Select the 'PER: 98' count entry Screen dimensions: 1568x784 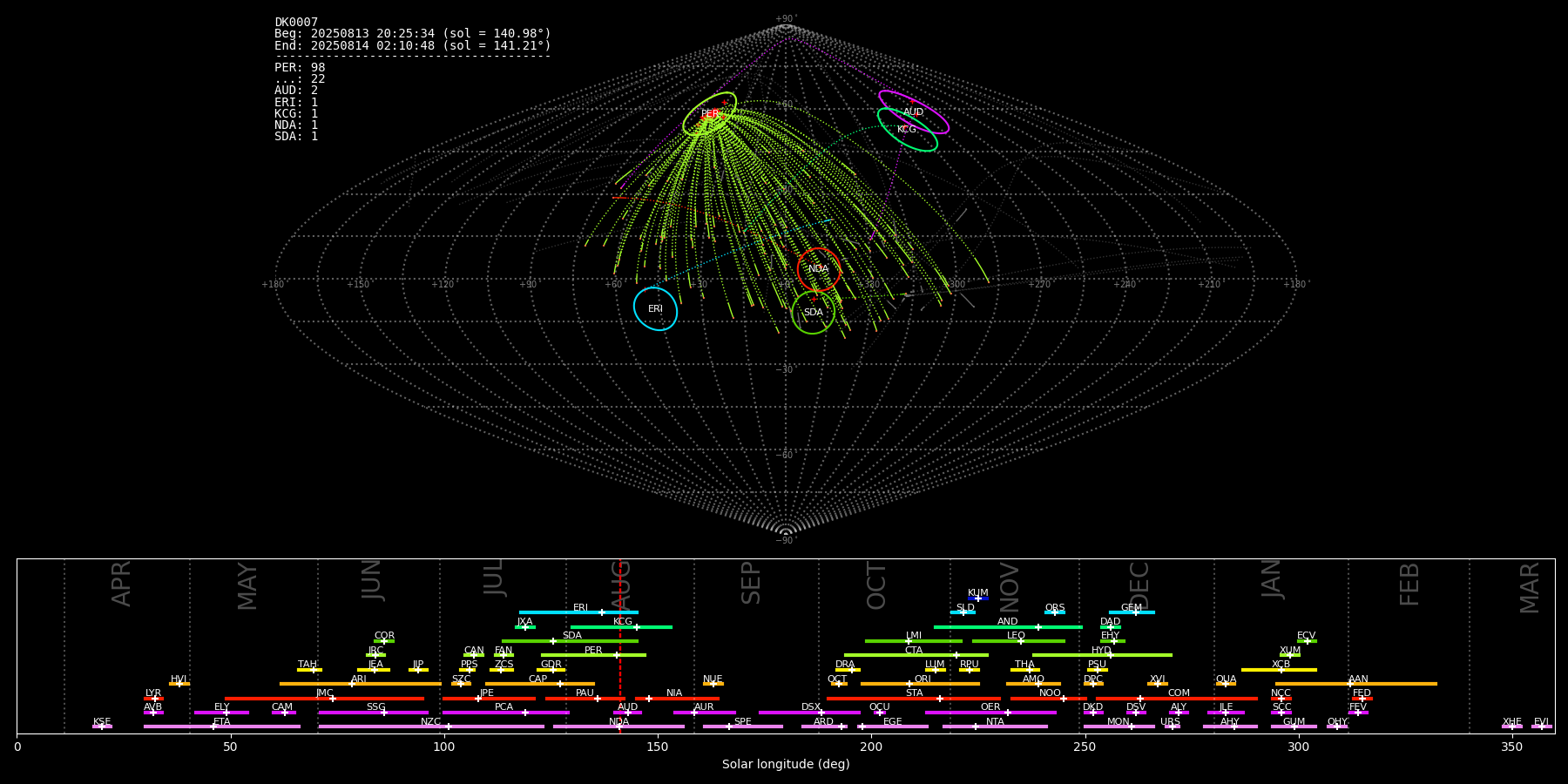300,67
